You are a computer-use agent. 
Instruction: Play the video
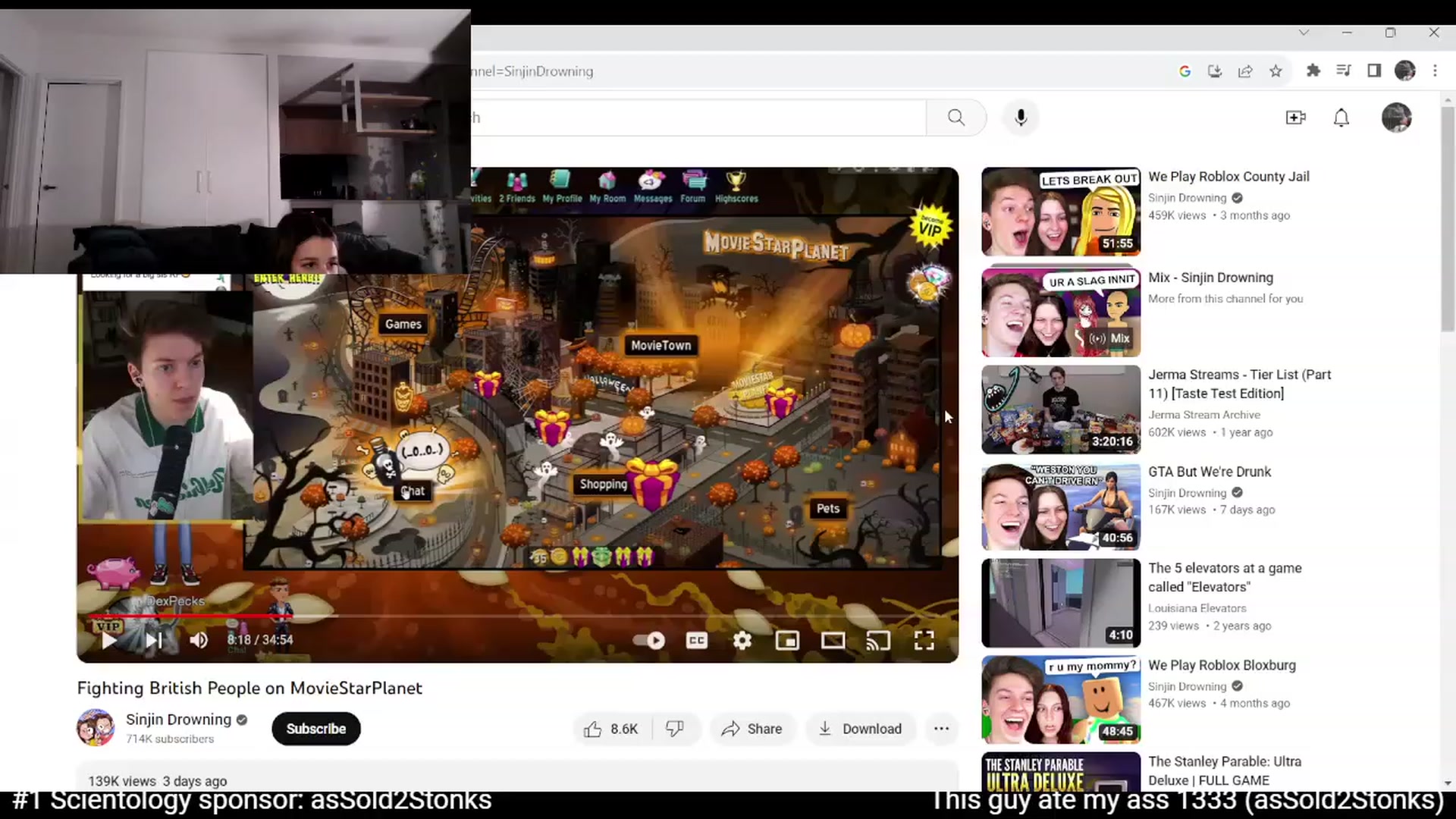point(109,641)
